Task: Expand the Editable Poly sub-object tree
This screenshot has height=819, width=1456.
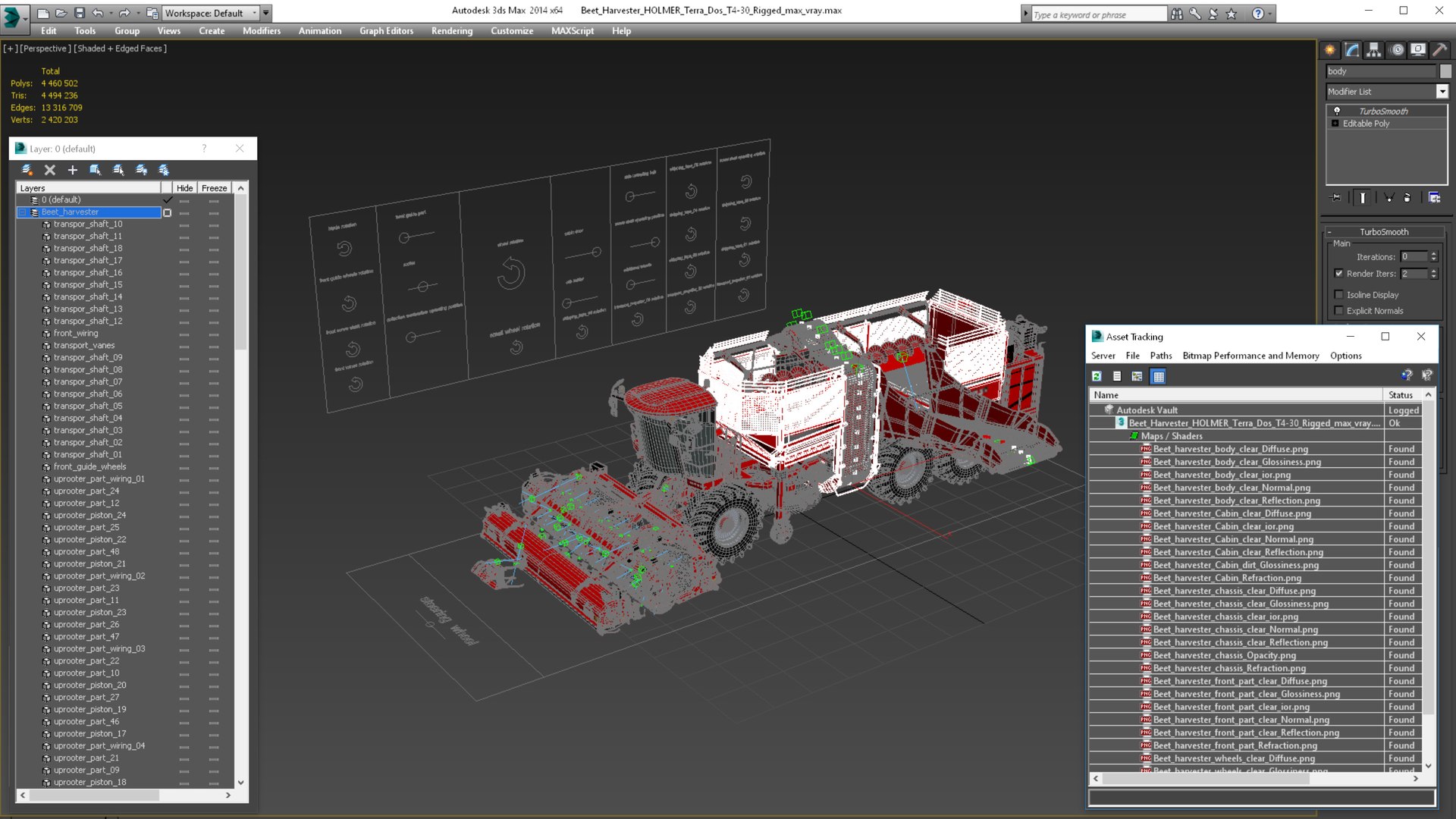Action: 1335,124
